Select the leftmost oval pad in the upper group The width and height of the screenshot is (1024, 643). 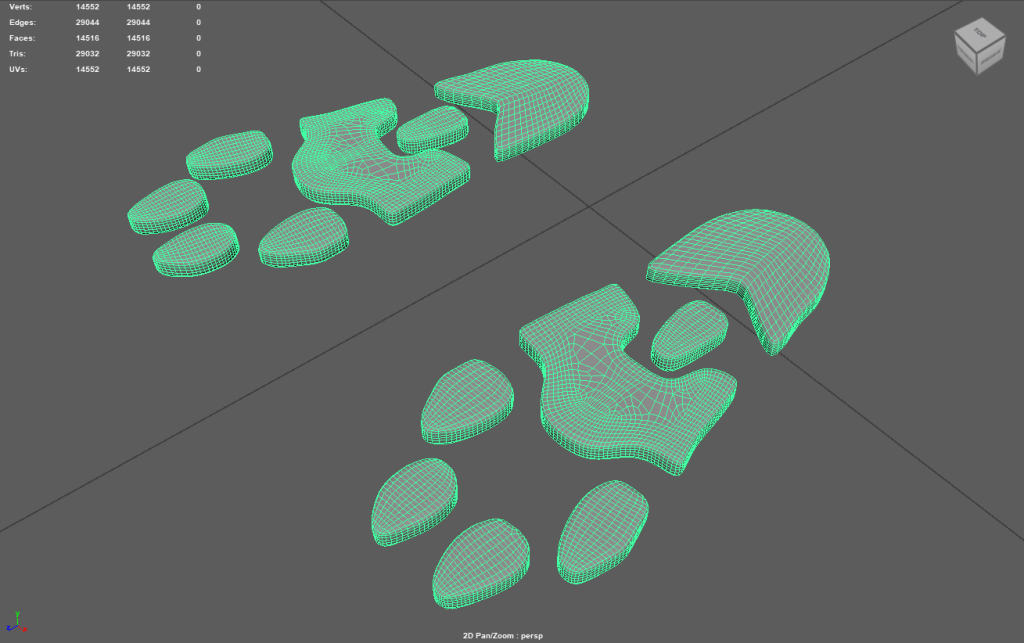166,207
